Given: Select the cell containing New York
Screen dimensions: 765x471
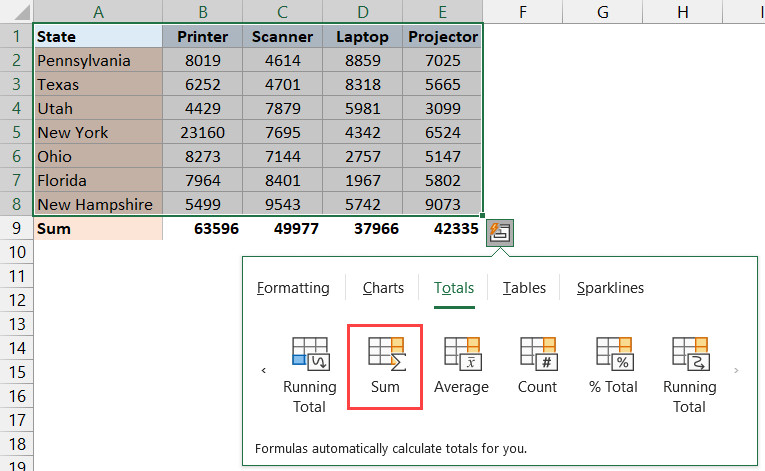Looking at the screenshot, I should 98,133.
